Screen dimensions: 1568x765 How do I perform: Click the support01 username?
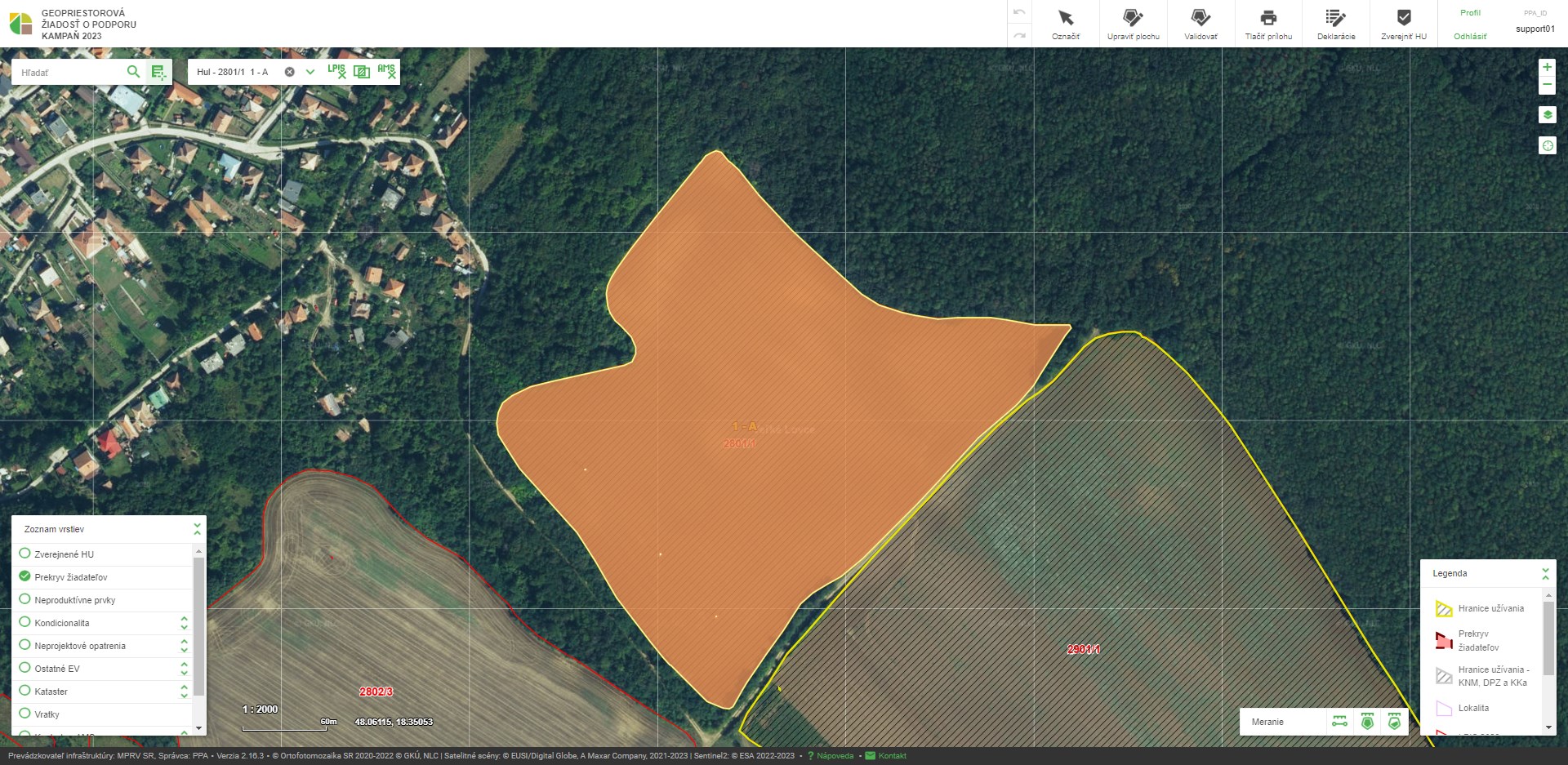click(1535, 29)
